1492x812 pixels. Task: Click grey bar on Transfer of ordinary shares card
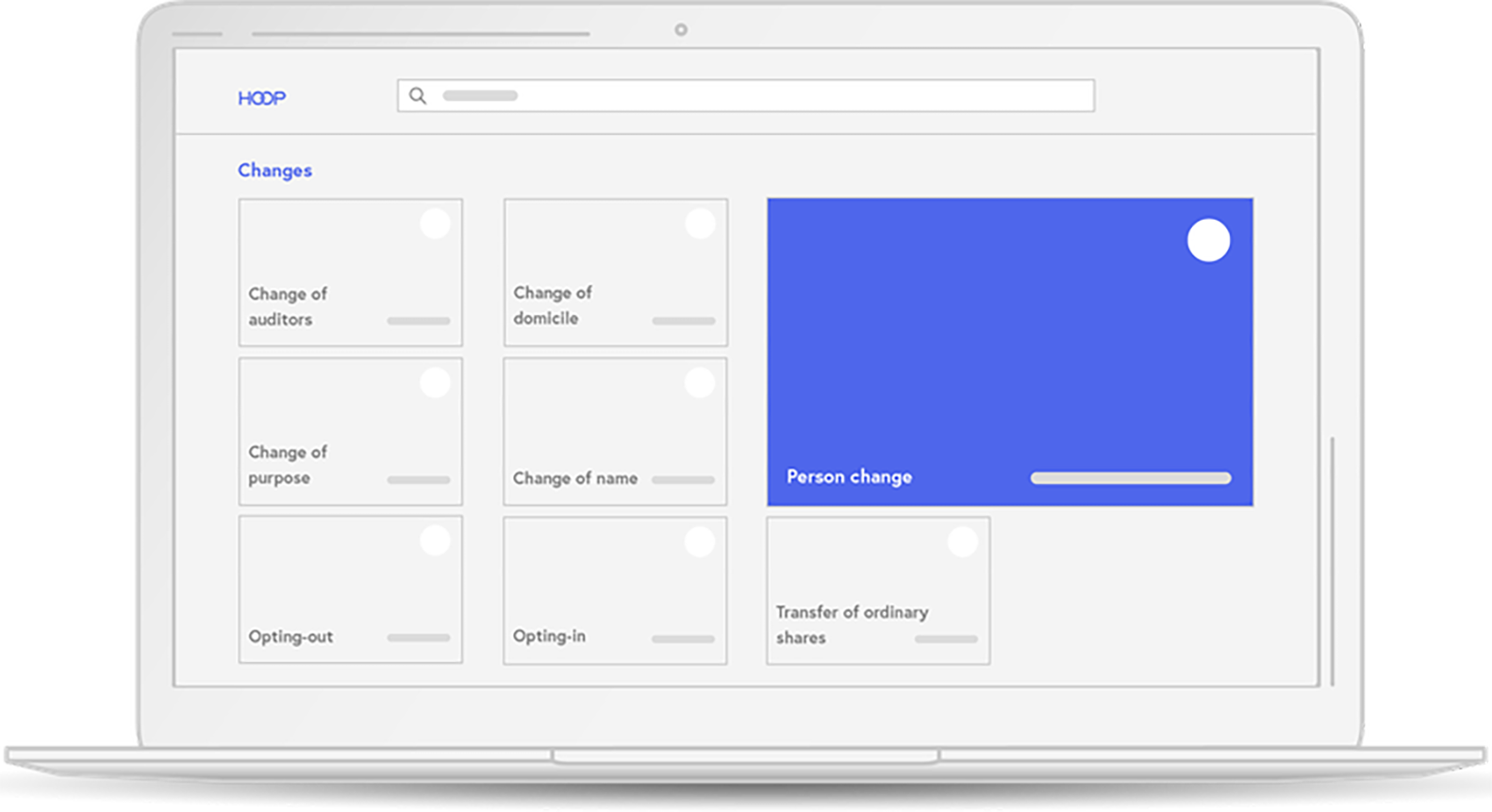[x=946, y=639]
